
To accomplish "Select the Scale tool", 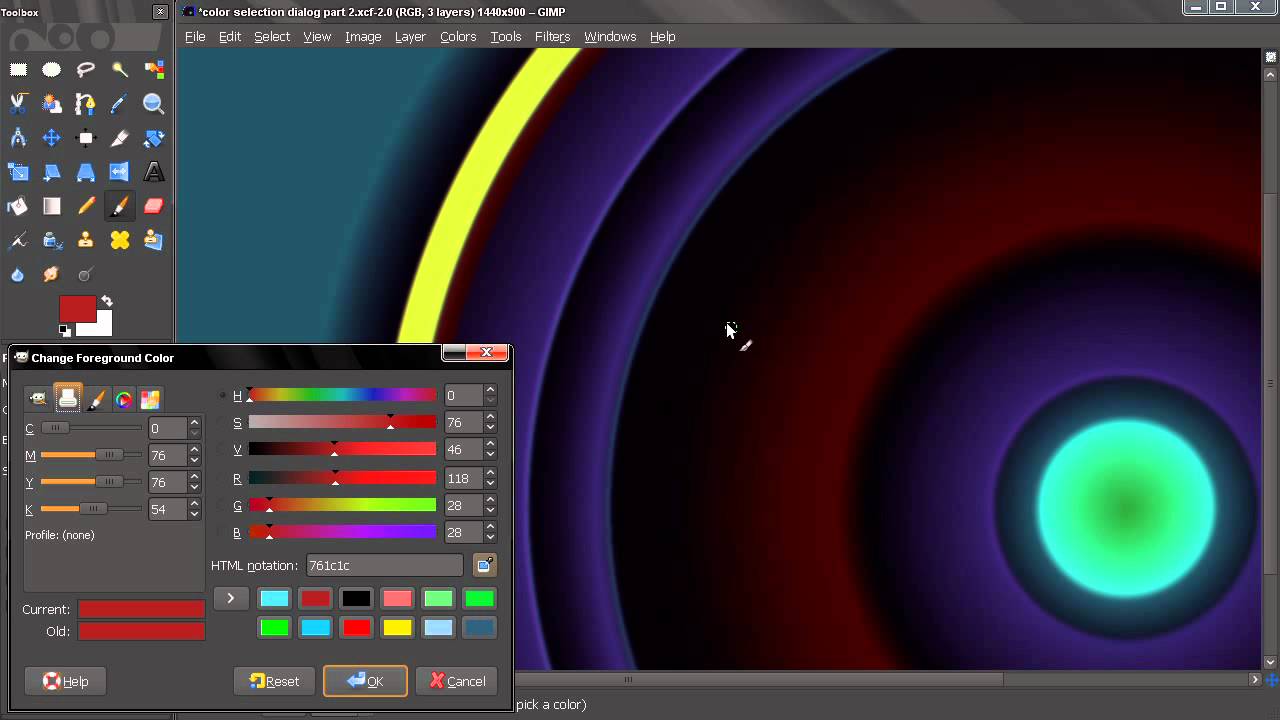I will tap(18, 172).
